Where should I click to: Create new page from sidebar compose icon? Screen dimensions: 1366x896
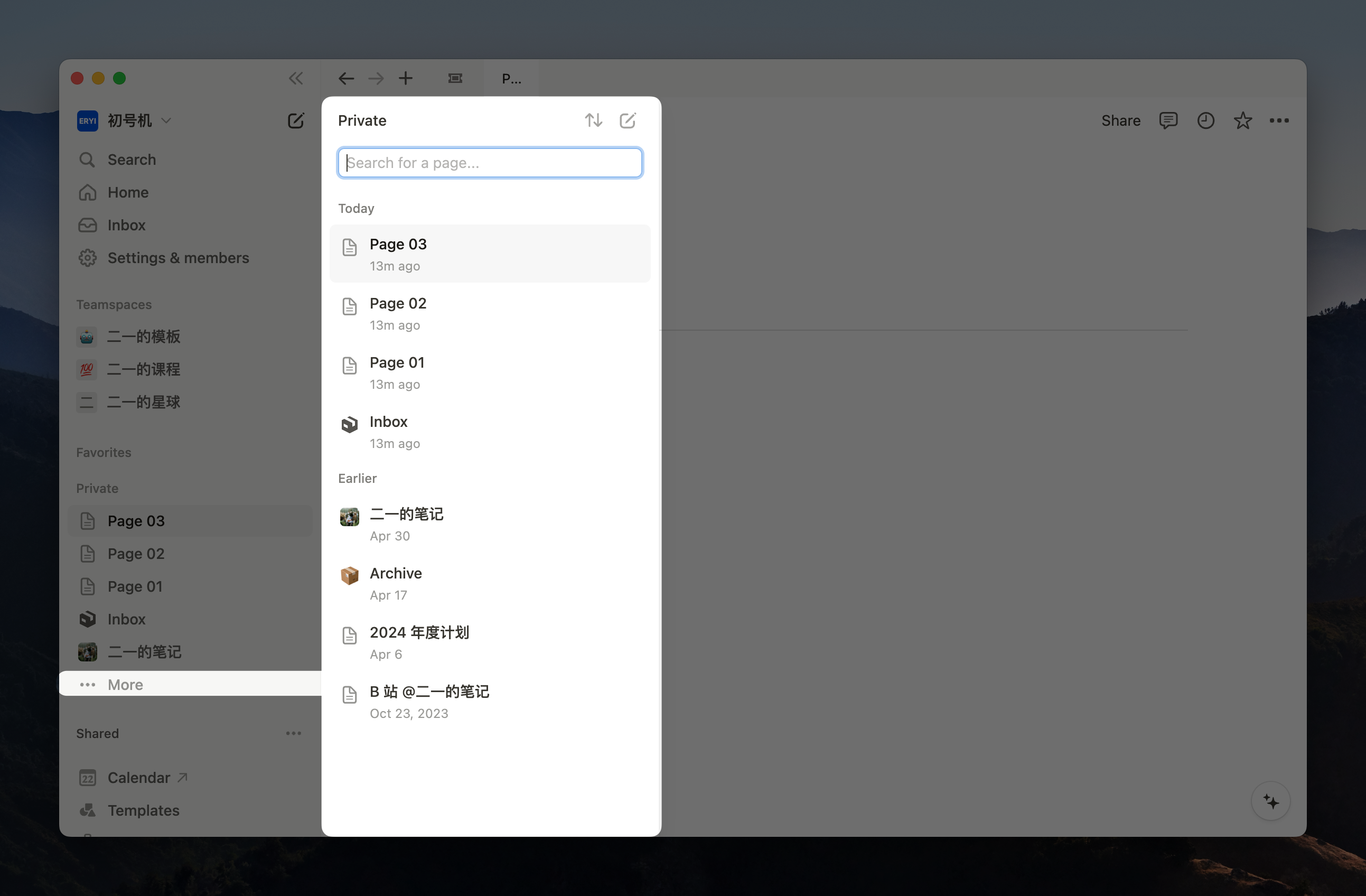[296, 120]
